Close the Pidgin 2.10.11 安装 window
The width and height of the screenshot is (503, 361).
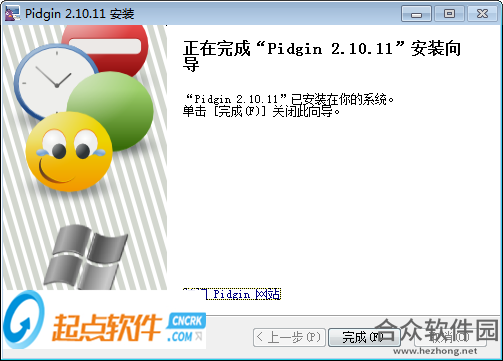pos(483,14)
